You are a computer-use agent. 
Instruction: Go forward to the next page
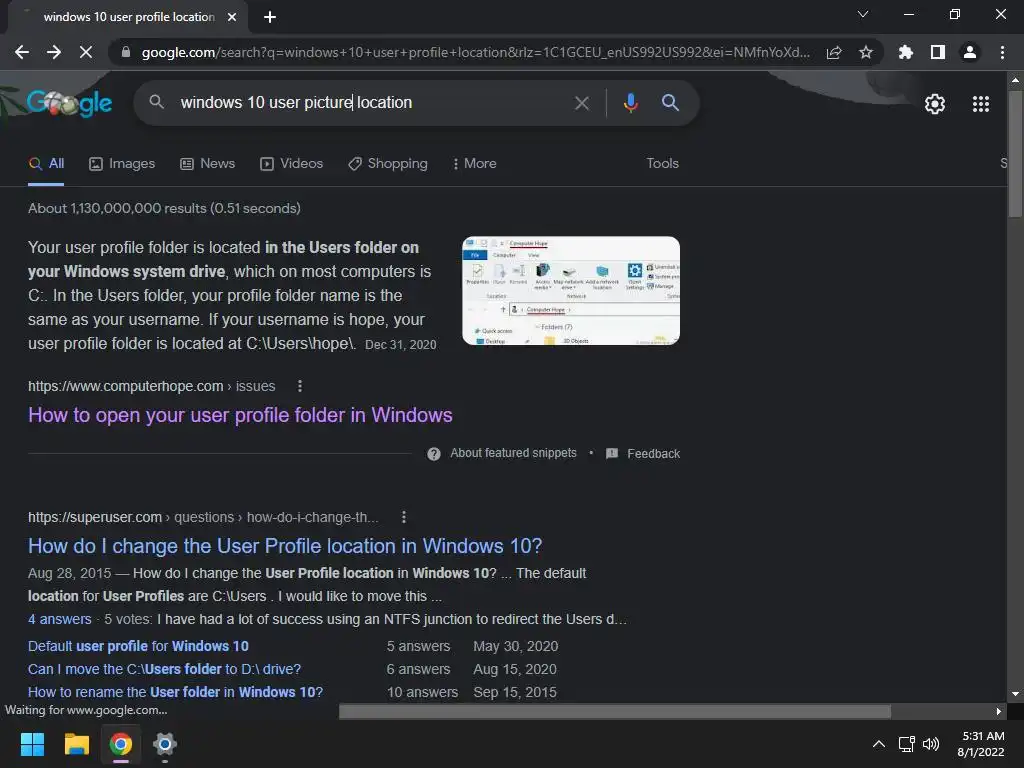[x=54, y=52]
